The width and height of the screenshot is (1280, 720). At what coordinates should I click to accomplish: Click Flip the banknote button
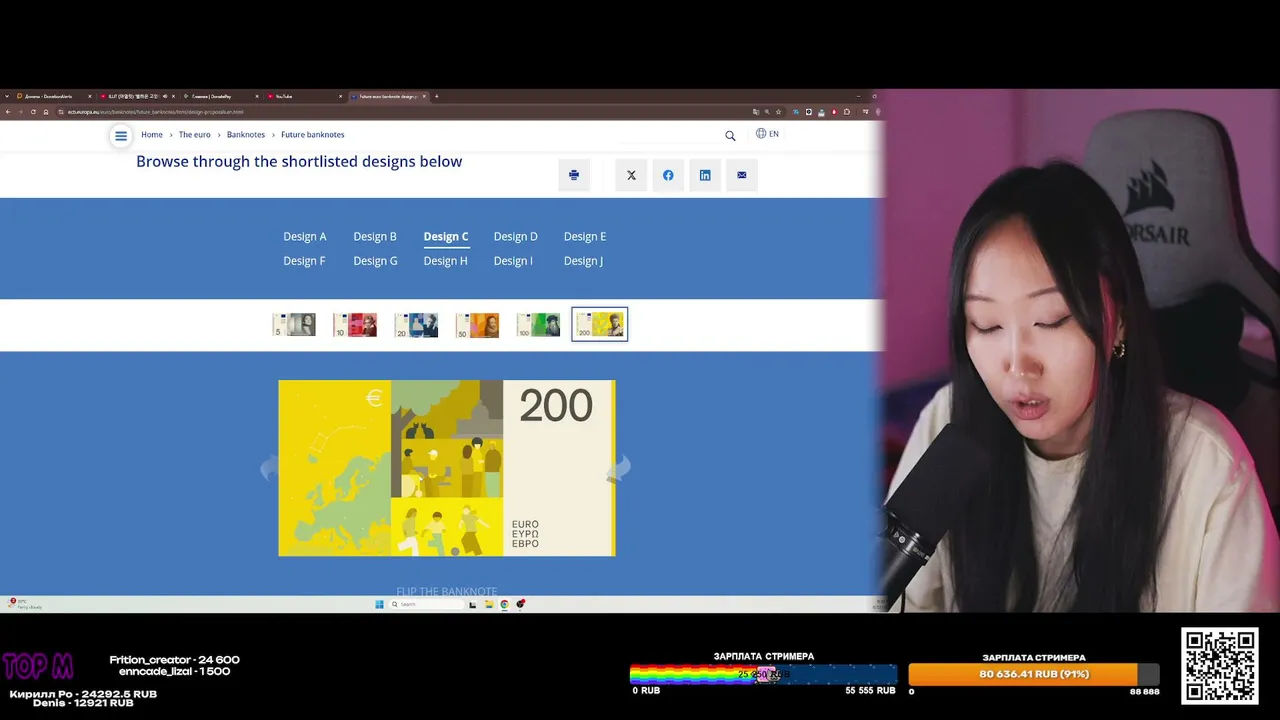(x=447, y=591)
